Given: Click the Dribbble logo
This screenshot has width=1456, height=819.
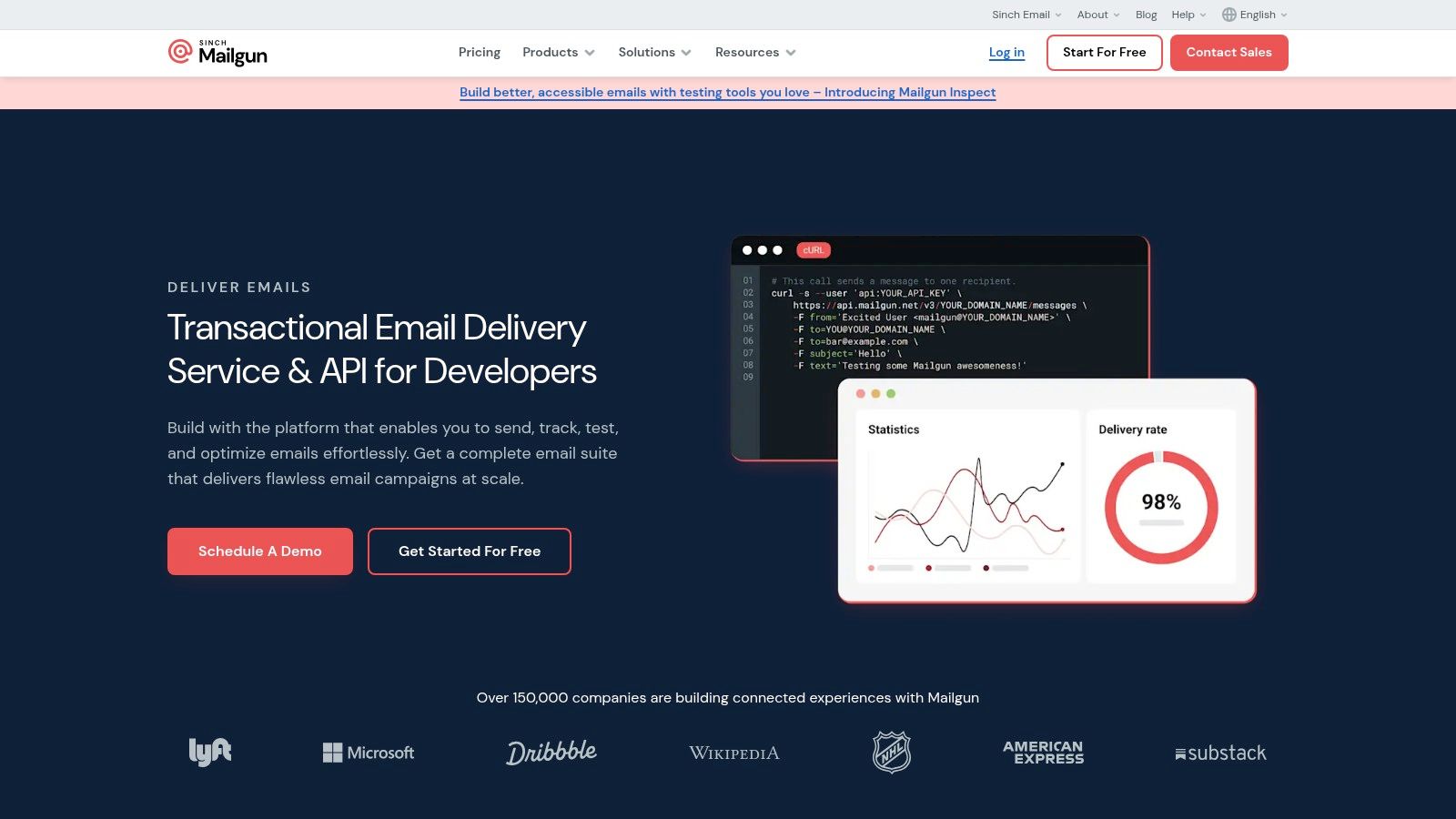Looking at the screenshot, I should point(551,752).
